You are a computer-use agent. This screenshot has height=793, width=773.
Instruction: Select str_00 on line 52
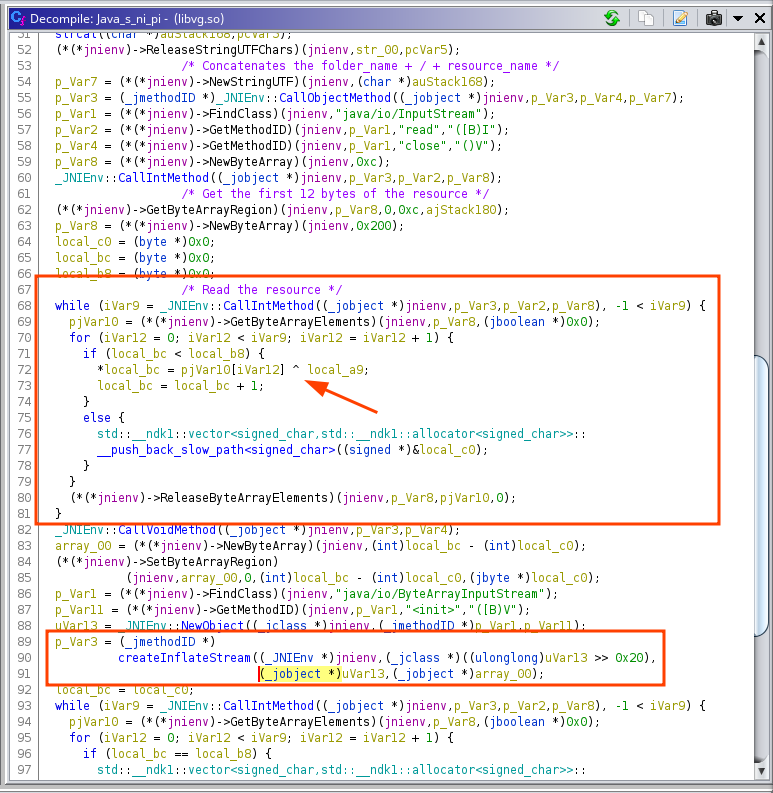[377, 50]
